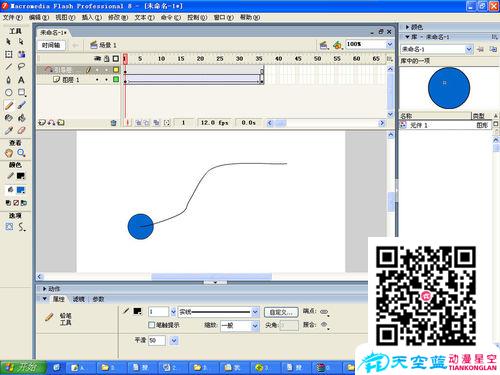This screenshot has width=500, height=375.
Task: Select the Oval tool
Action: click(x=9, y=93)
